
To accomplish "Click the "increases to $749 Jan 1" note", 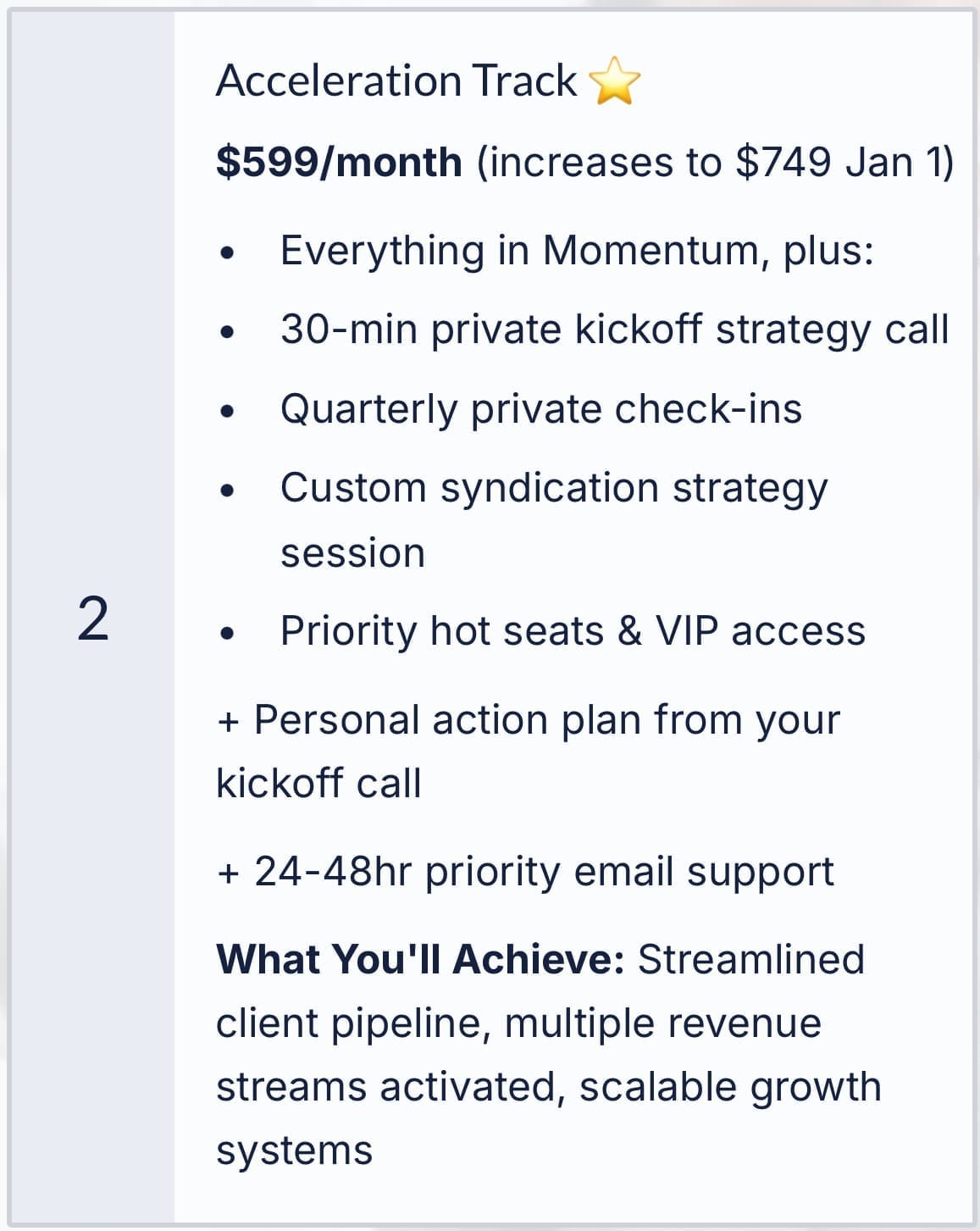I will (716, 162).
